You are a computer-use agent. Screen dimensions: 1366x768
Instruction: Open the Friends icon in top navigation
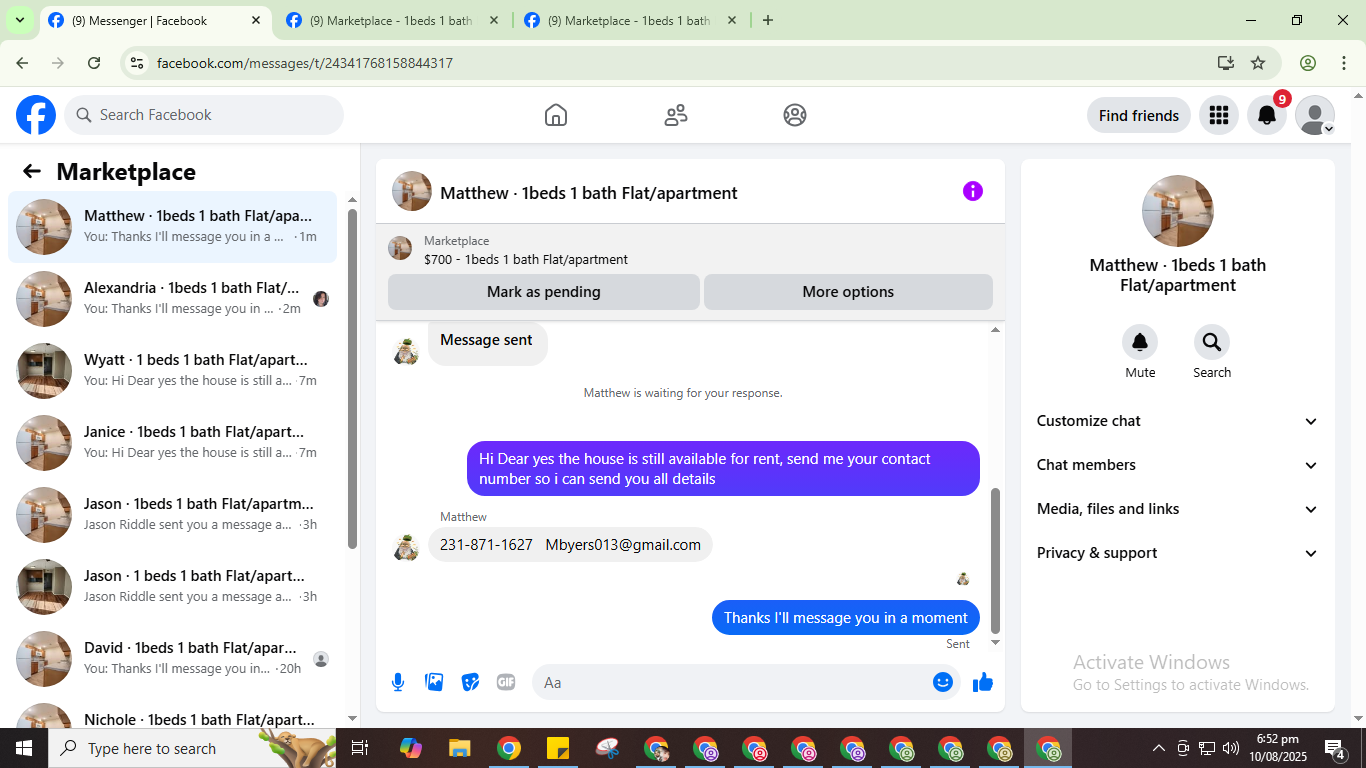point(676,115)
